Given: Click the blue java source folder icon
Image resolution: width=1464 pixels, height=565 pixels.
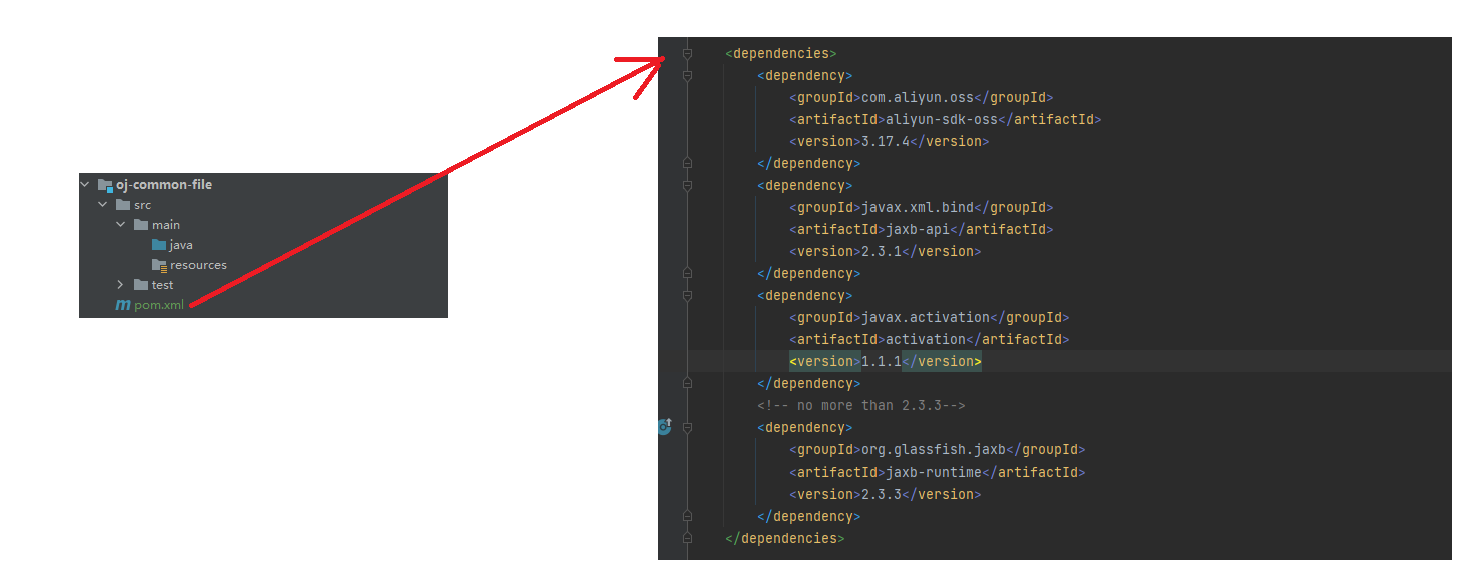Looking at the screenshot, I should (159, 245).
